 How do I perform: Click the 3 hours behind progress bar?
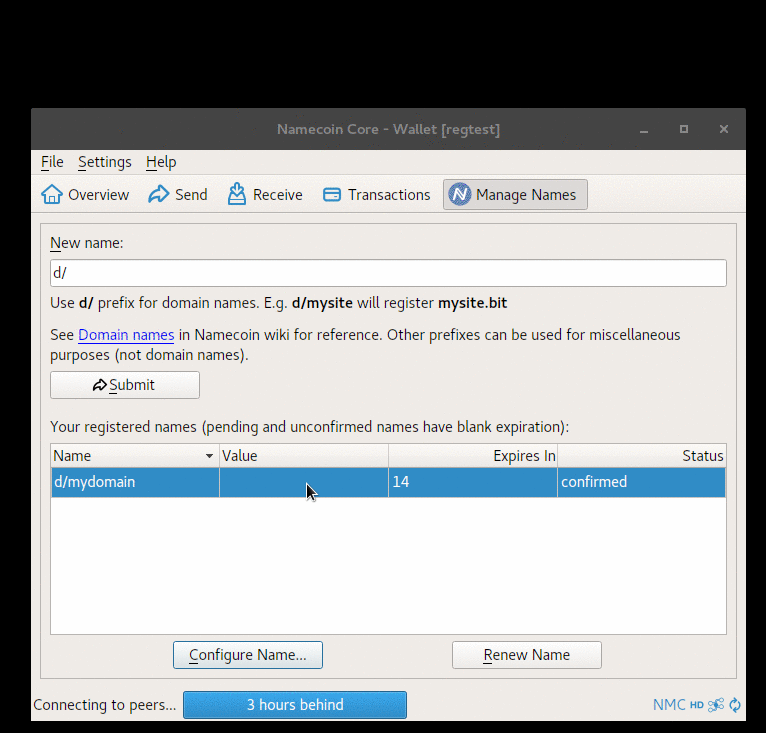(295, 705)
